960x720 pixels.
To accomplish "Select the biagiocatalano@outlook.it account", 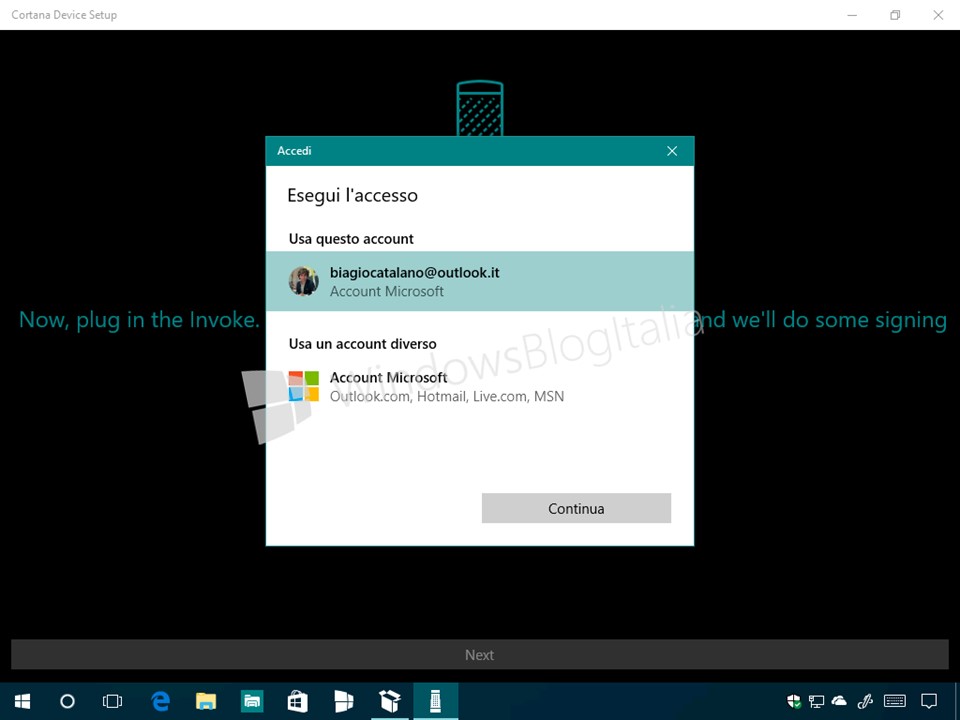I will [x=480, y=281].
